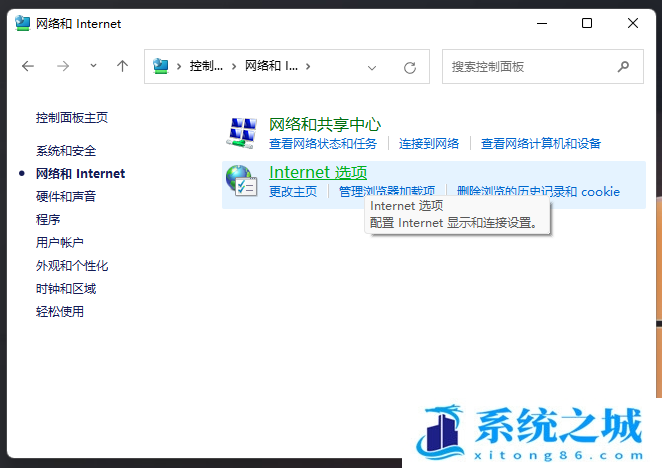Refresh the Control Panel view
The height and width of the screenshot is (468, 662).
[x=410, y=68]
